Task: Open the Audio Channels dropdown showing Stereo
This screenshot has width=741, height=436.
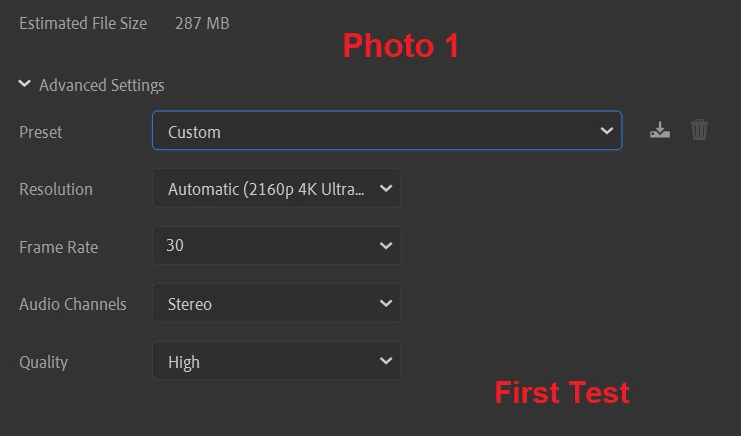Action: tap(276, 303)
